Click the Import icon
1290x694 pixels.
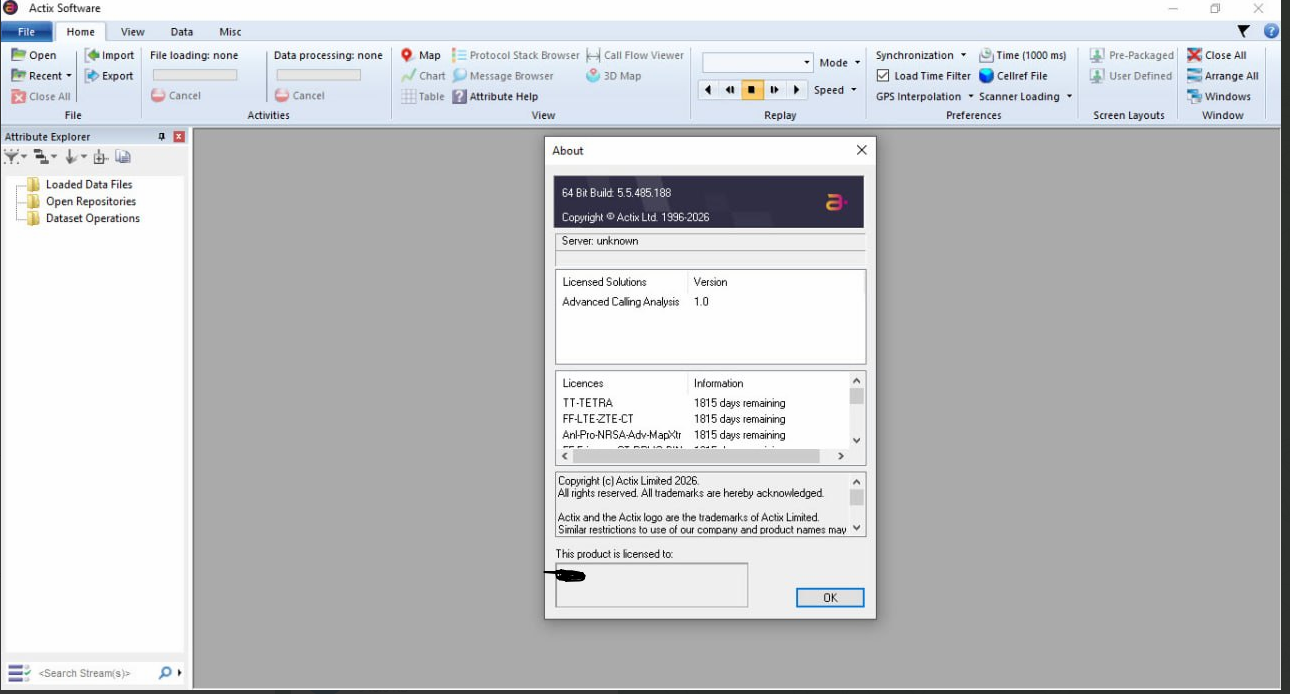click(x=92, y=55)
